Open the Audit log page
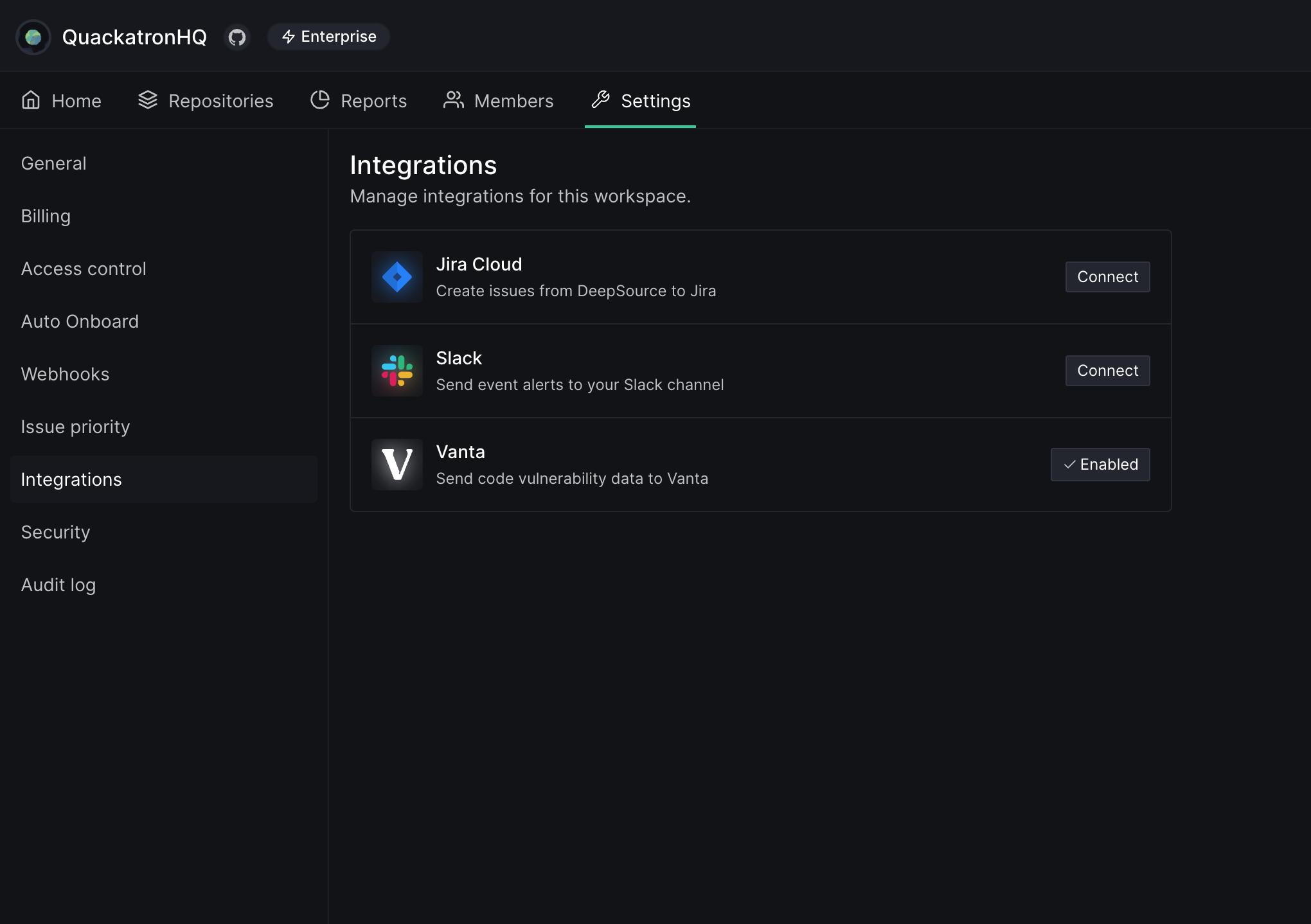Image resolution: width=1311 pixels, height=924 pixels. point(58,585)
